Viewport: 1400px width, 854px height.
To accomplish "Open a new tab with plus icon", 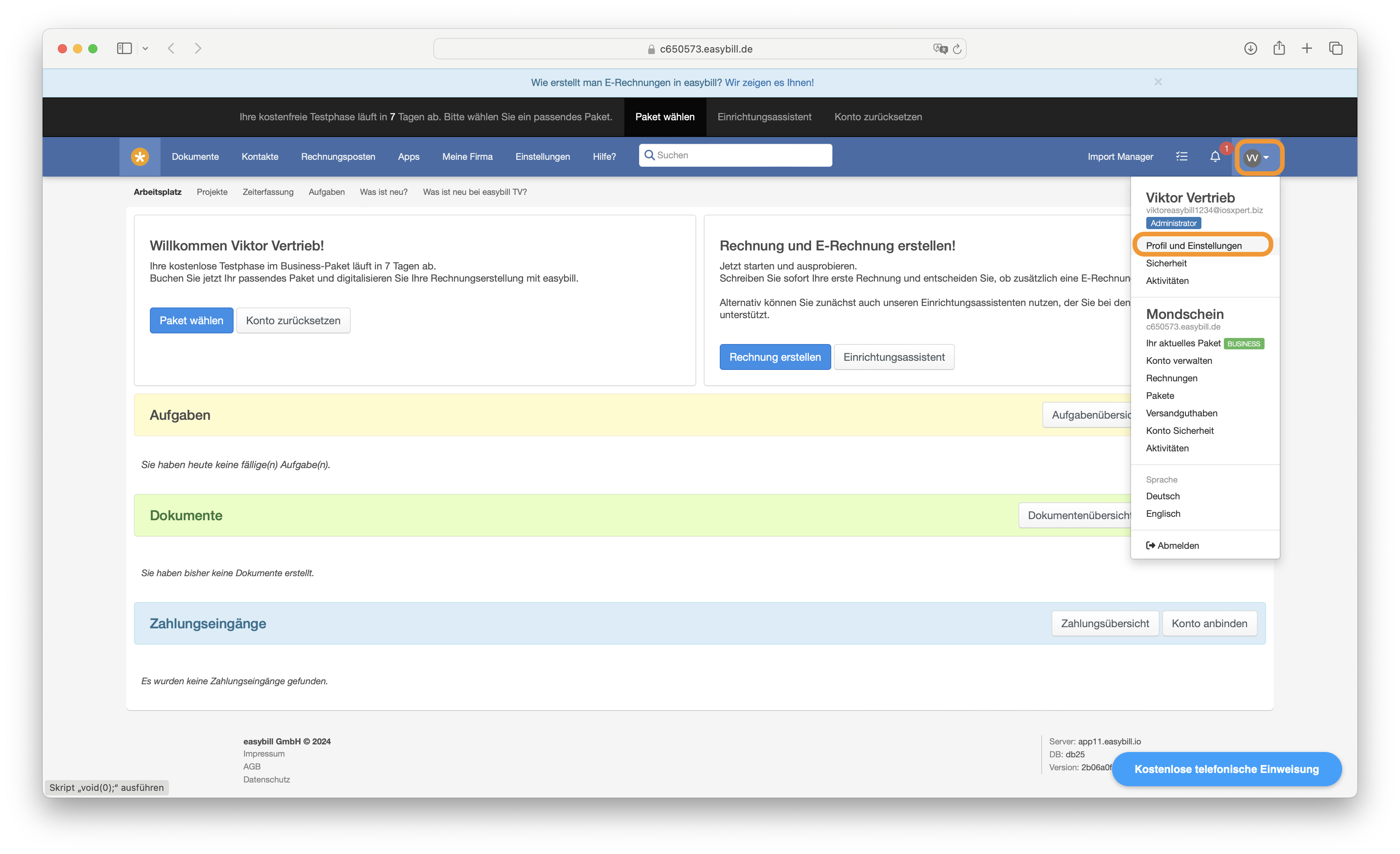I will click(x=1307, y=48).
